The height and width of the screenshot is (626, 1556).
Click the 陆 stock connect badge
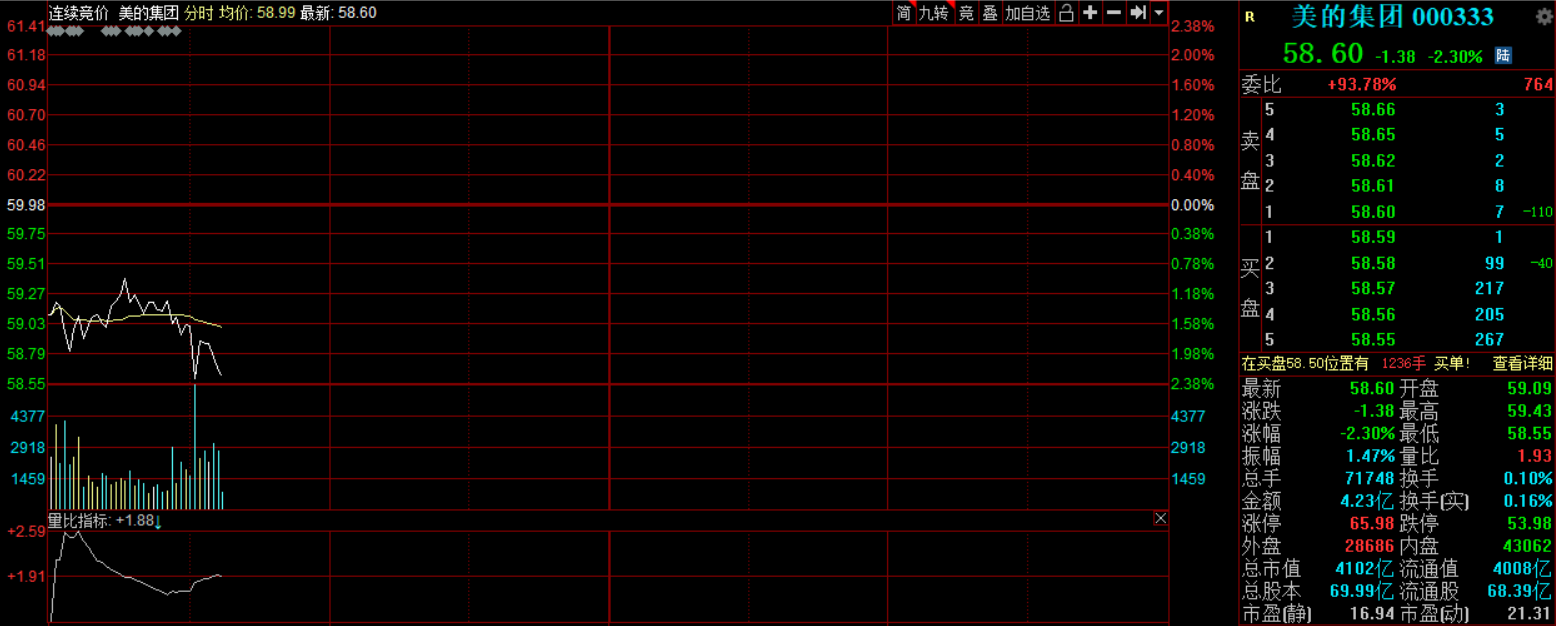tap(1503, 56)
